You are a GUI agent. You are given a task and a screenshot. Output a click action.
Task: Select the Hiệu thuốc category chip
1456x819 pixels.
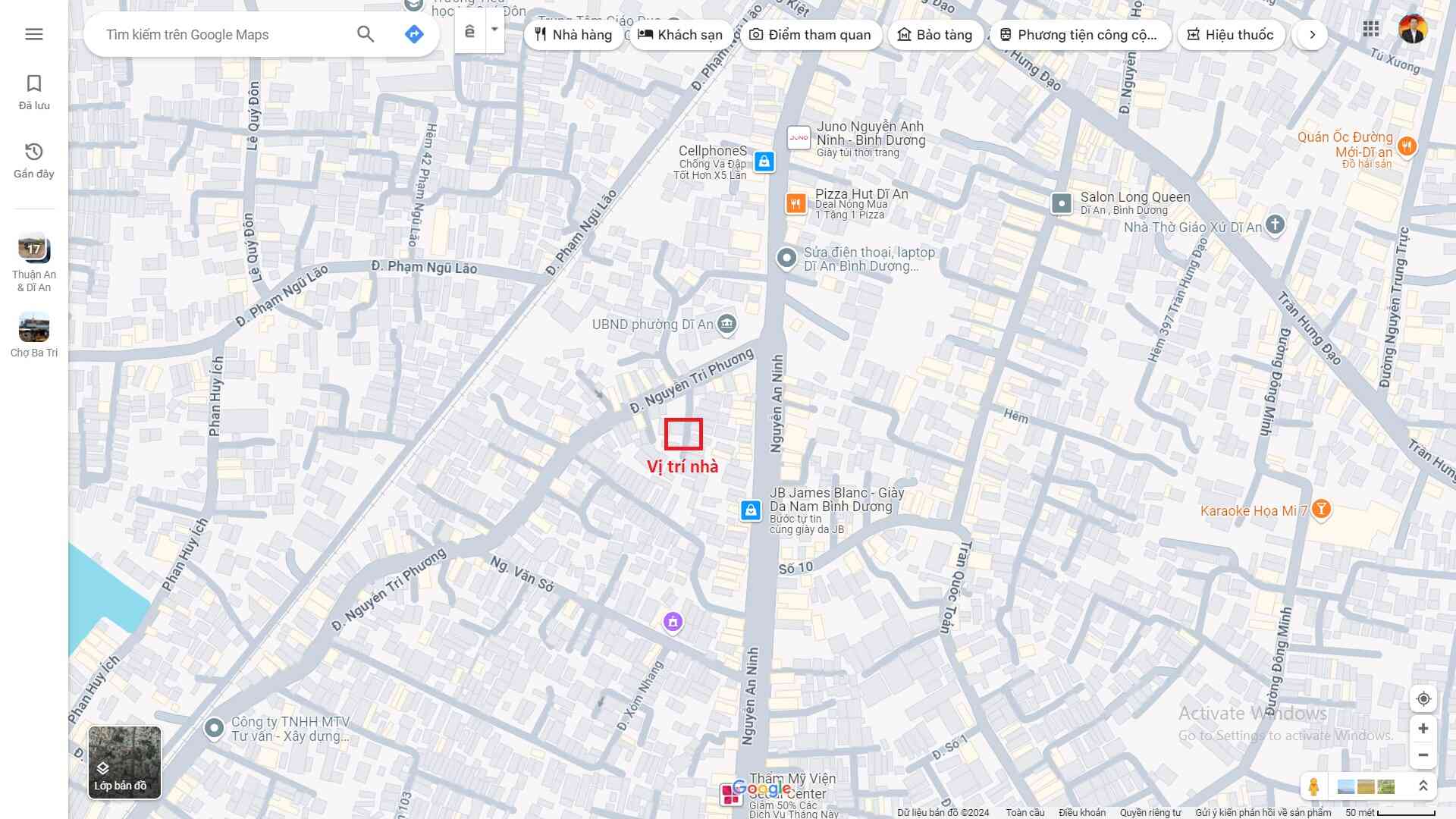(1230, 35)
